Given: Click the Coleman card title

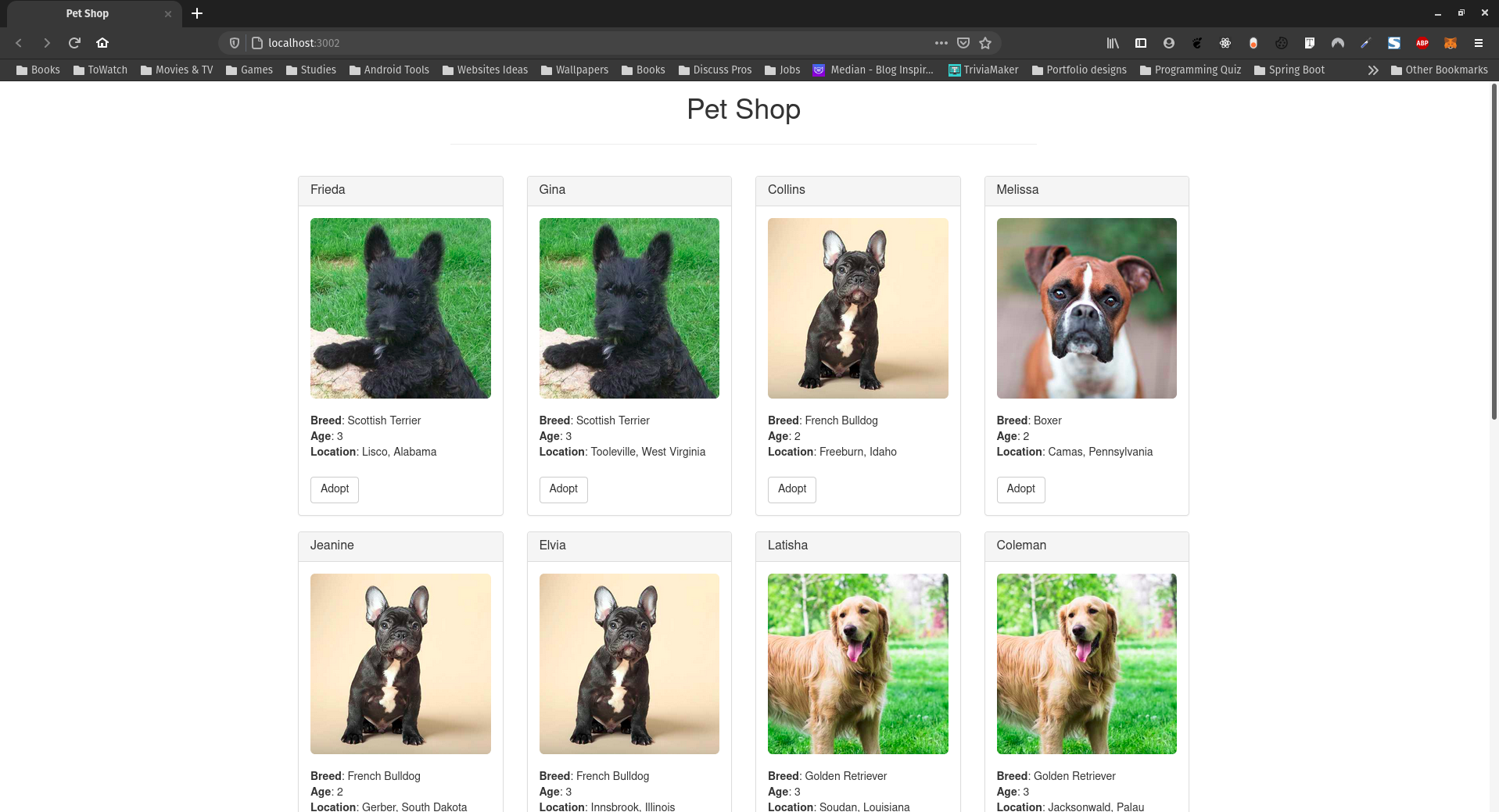Looking at the screenshot, I should pos(1021,546).
